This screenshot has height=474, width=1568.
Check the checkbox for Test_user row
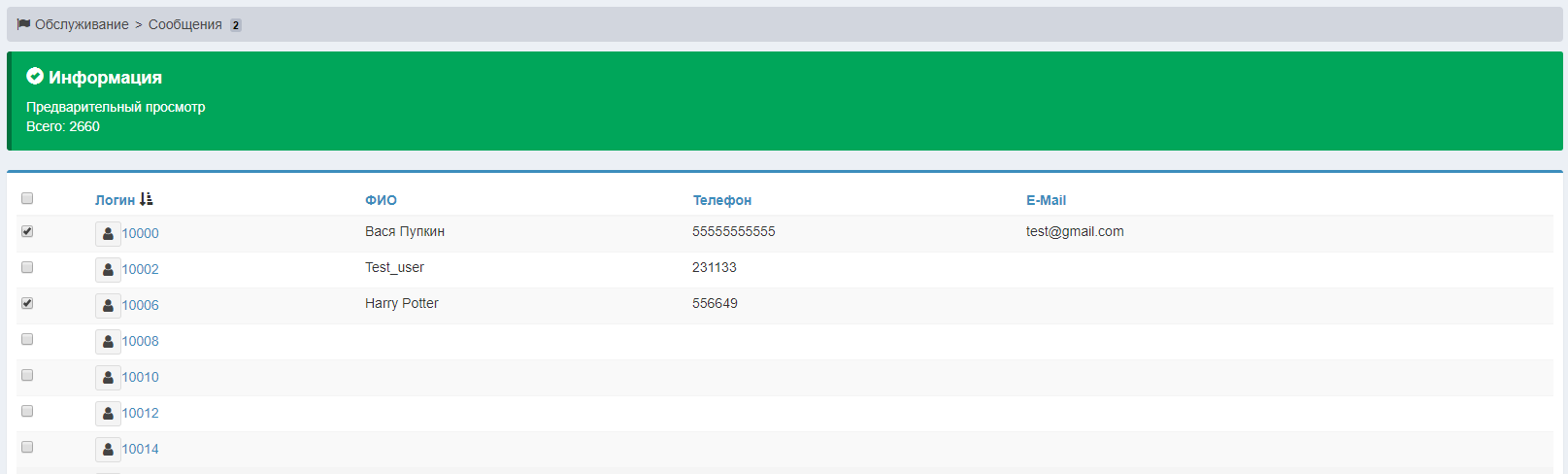click(27, 267)
